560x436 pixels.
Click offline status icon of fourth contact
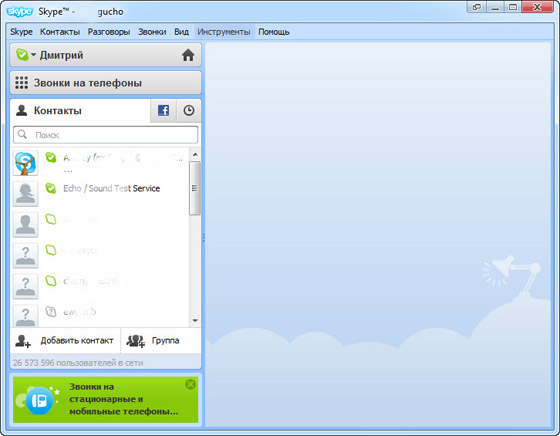[x=51, y=250]
